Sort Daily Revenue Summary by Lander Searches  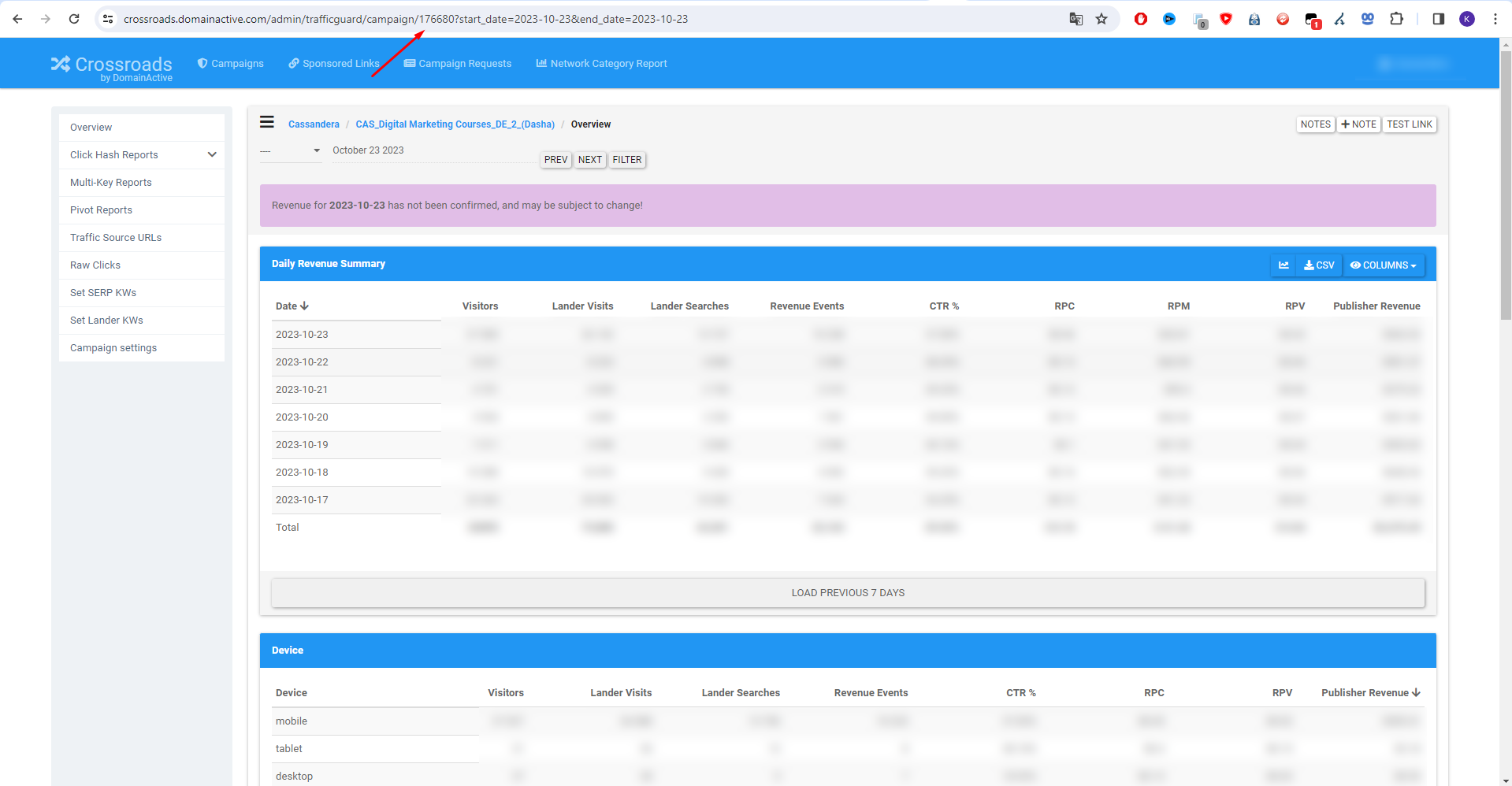pyautogui.click(x=689, y=306)
